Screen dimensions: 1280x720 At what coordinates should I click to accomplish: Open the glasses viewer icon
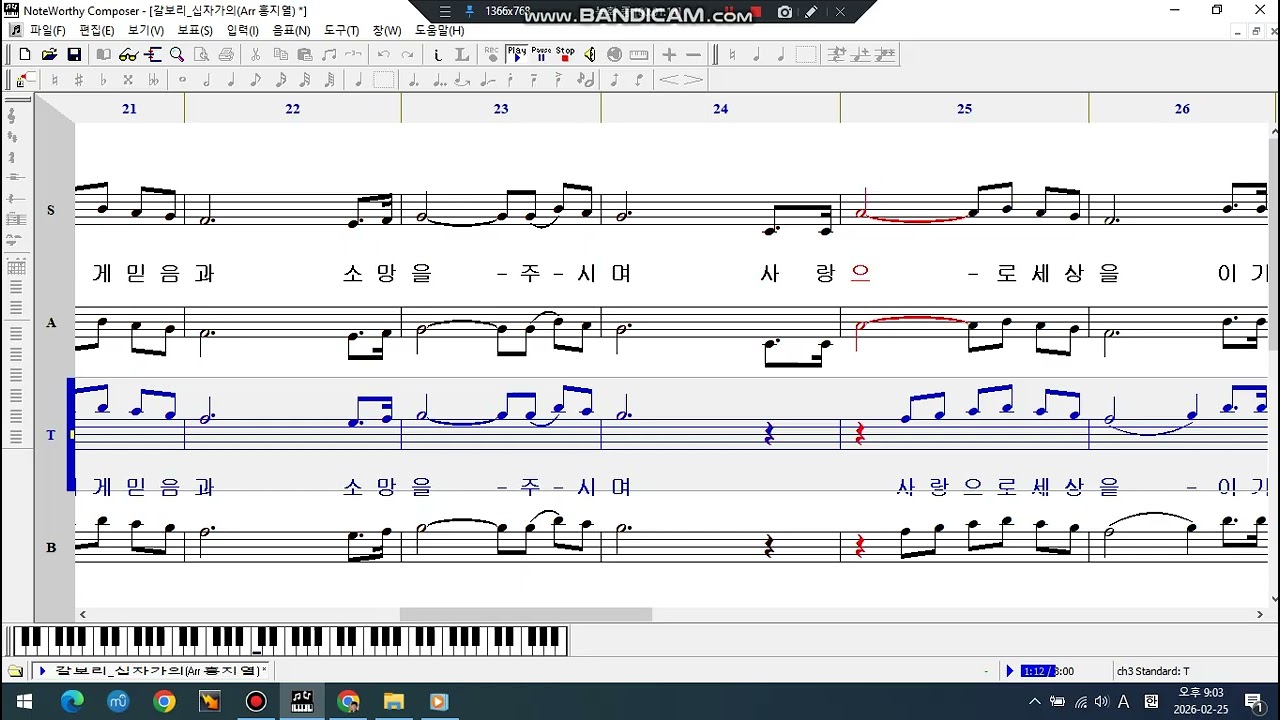click(128, 55)
